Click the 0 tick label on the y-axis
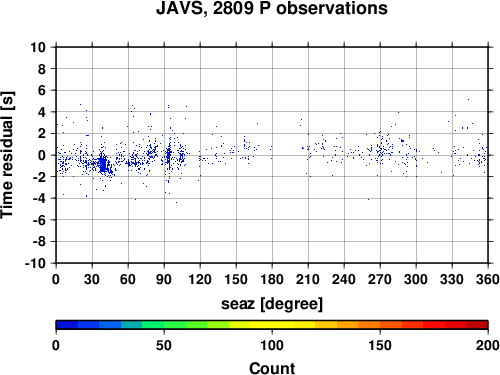 coord(42,155)
